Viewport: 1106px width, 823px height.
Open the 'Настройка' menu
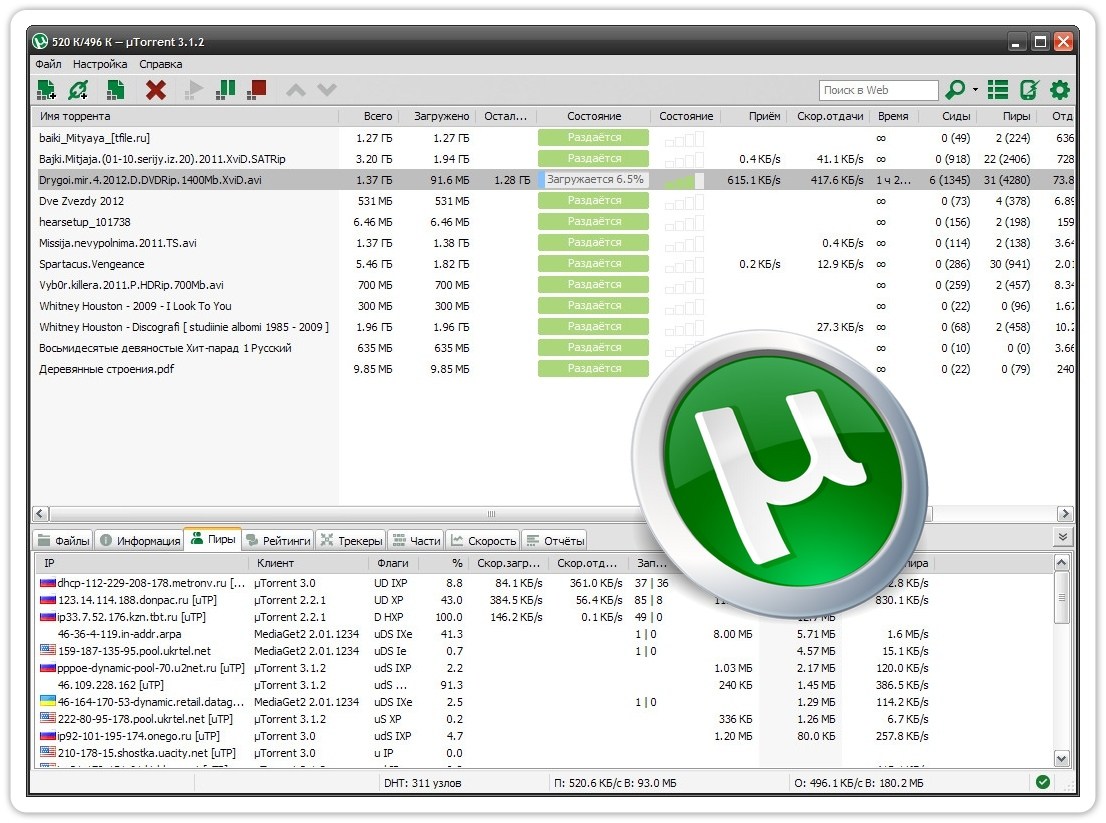100,64
